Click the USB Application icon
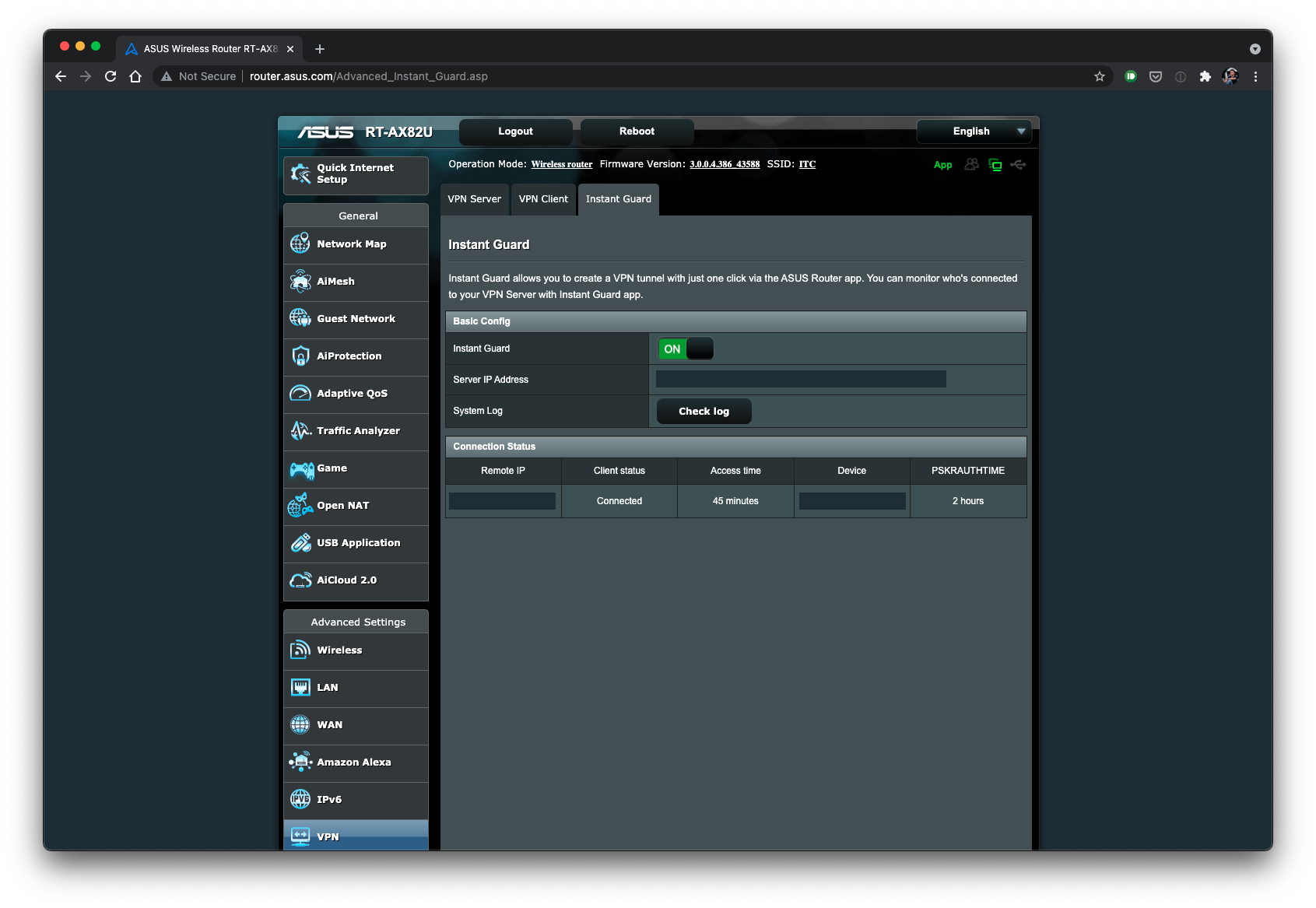This screenshot has height=908, width=1316. tap(300, 542)
